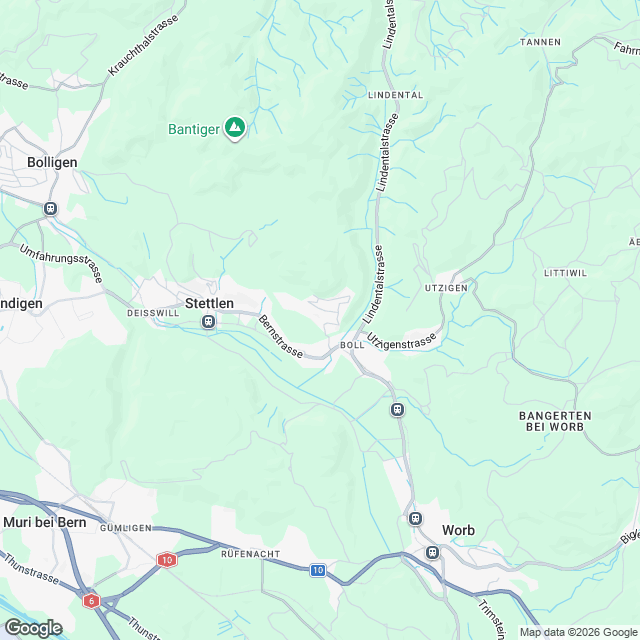Screen dimensions: 640x640
Task: Open the Stettlen railway station icon
Action: coord(209,322)
